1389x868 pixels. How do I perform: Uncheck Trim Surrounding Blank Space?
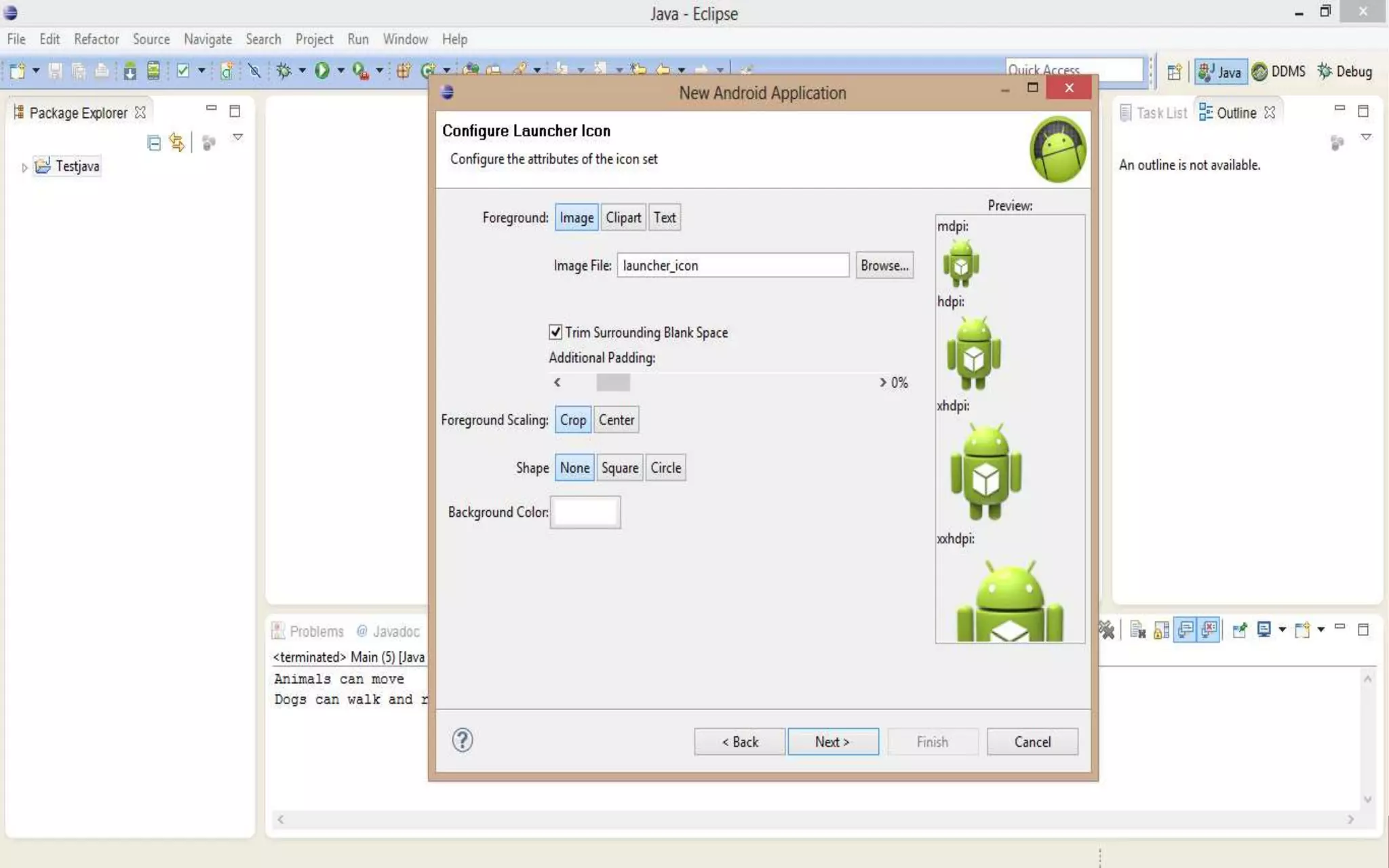[555, 332]
